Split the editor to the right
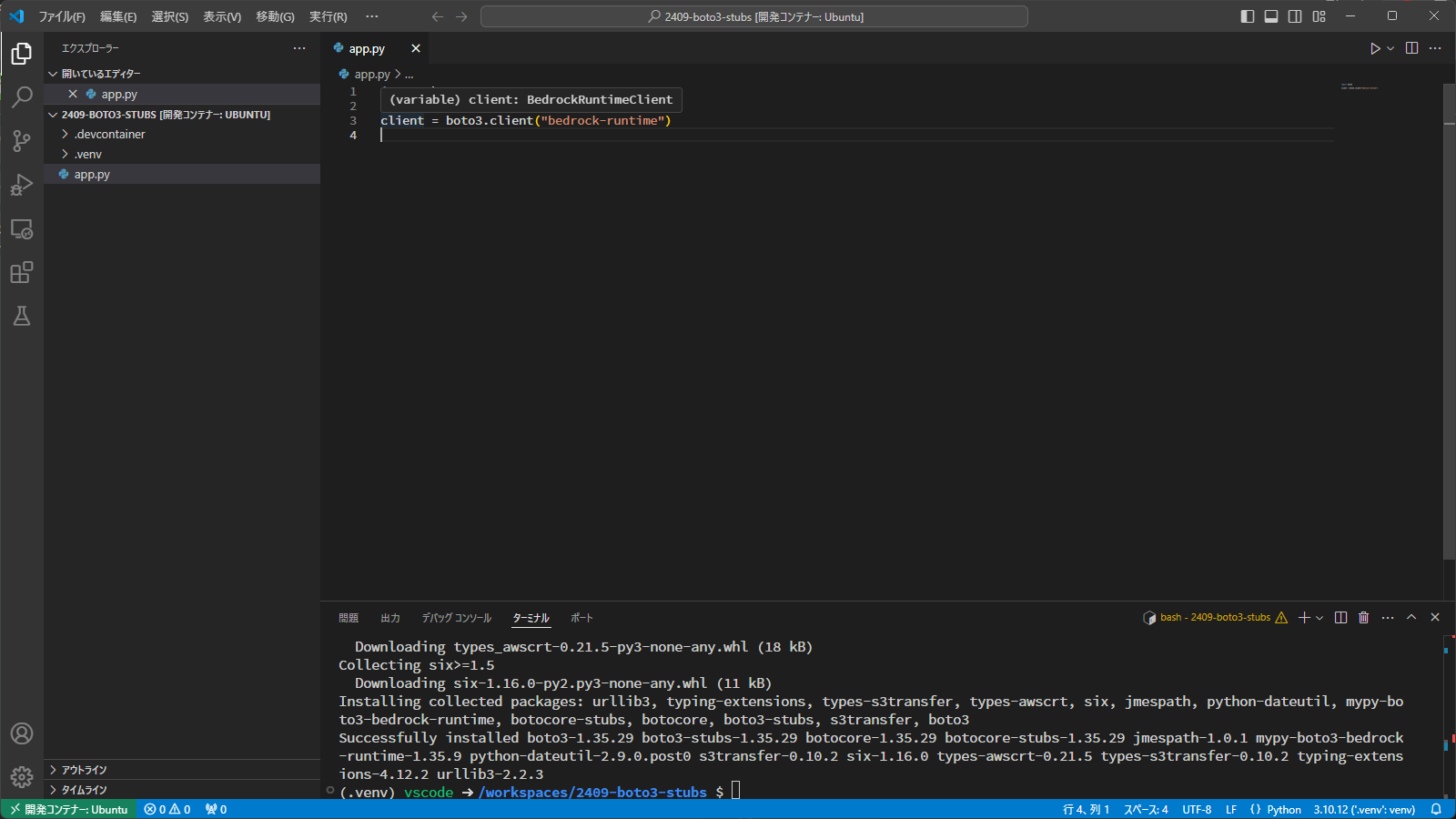1456x819 pixels. coord(1411,48)
